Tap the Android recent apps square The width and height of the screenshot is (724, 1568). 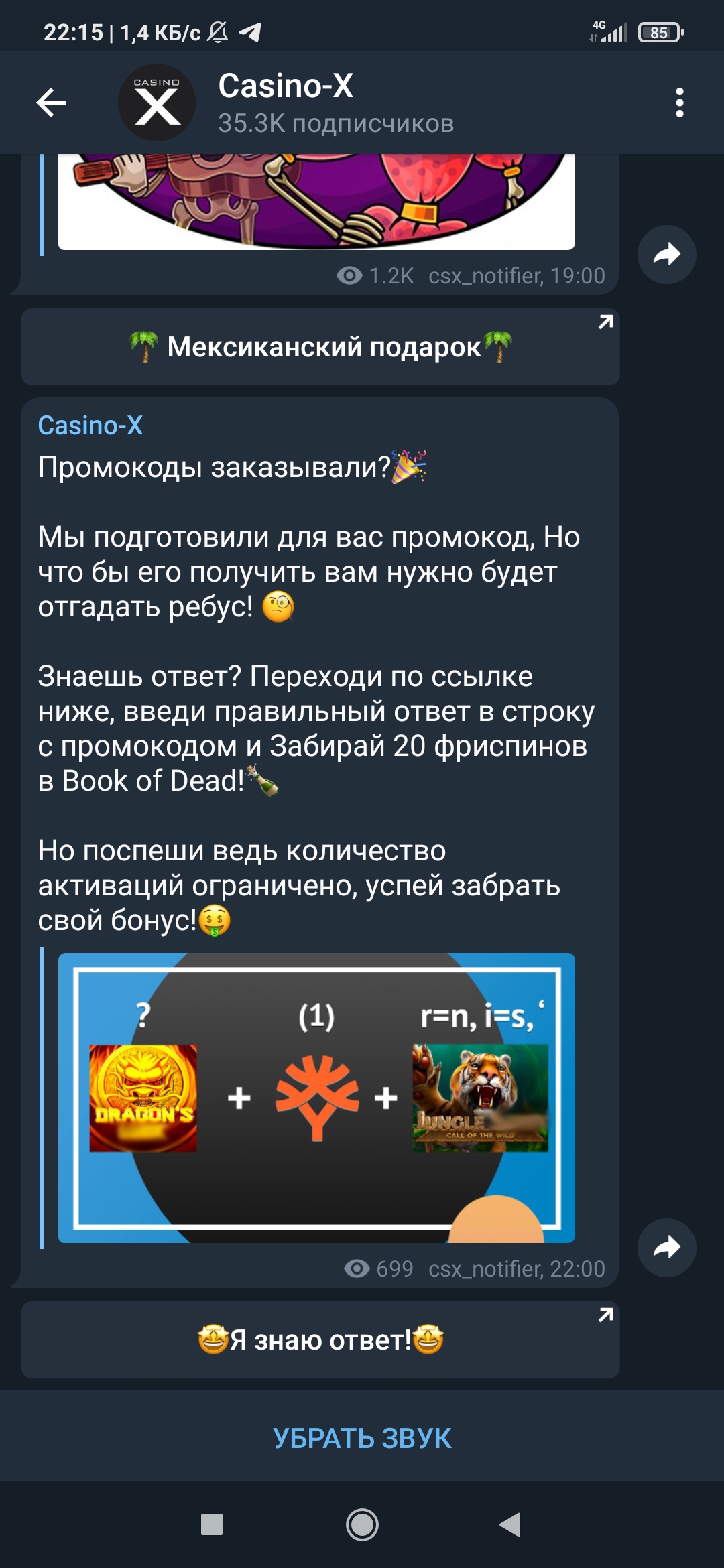(212, 1524)
